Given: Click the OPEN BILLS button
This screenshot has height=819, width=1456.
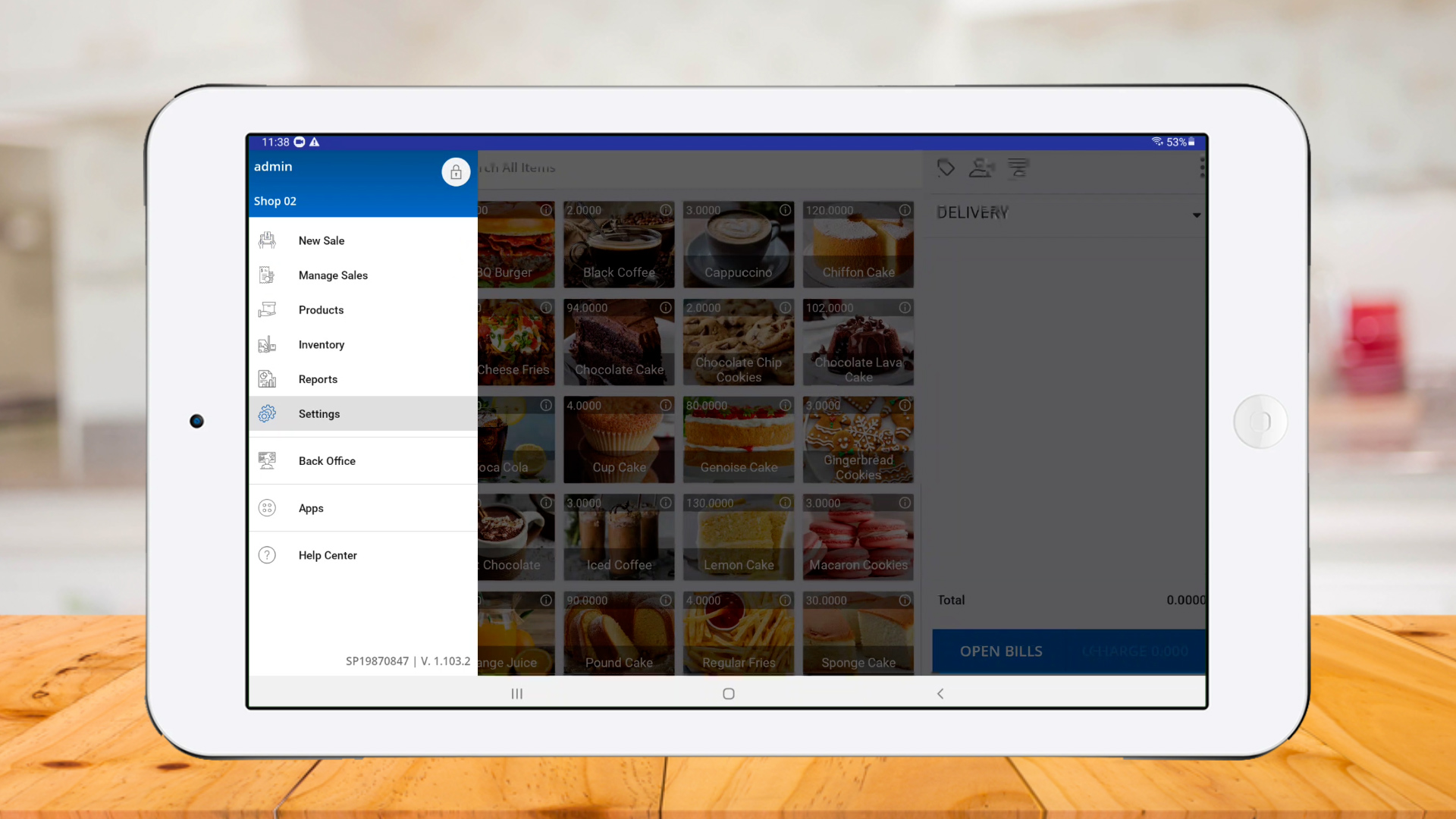Looking at the screenshot, I should (1001, 651).
